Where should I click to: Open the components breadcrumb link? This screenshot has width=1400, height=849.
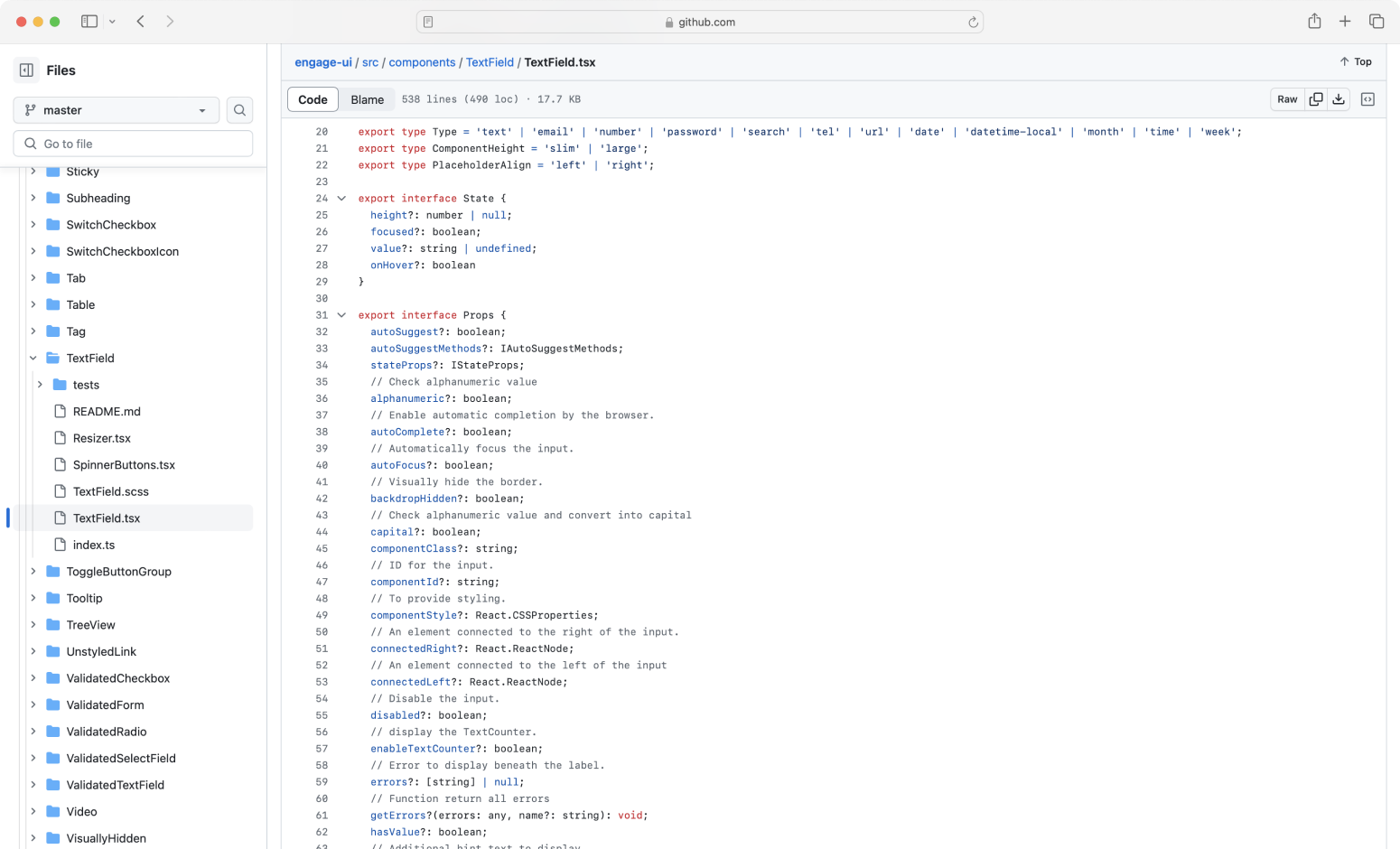422,62
